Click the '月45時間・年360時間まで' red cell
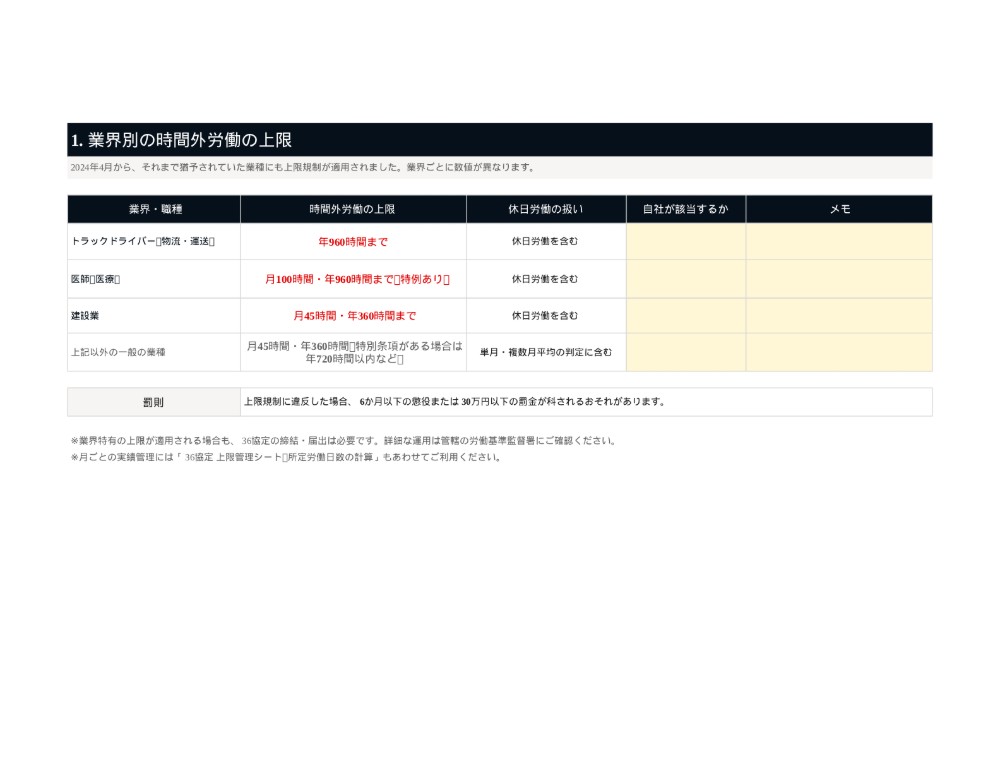The image size is (1000, 773). [353, 316]
